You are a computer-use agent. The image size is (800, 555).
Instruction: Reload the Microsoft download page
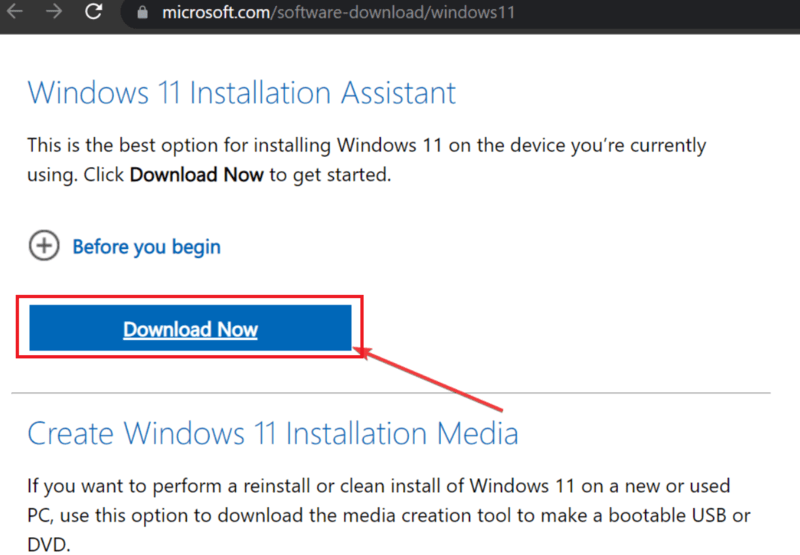[93, 13]
